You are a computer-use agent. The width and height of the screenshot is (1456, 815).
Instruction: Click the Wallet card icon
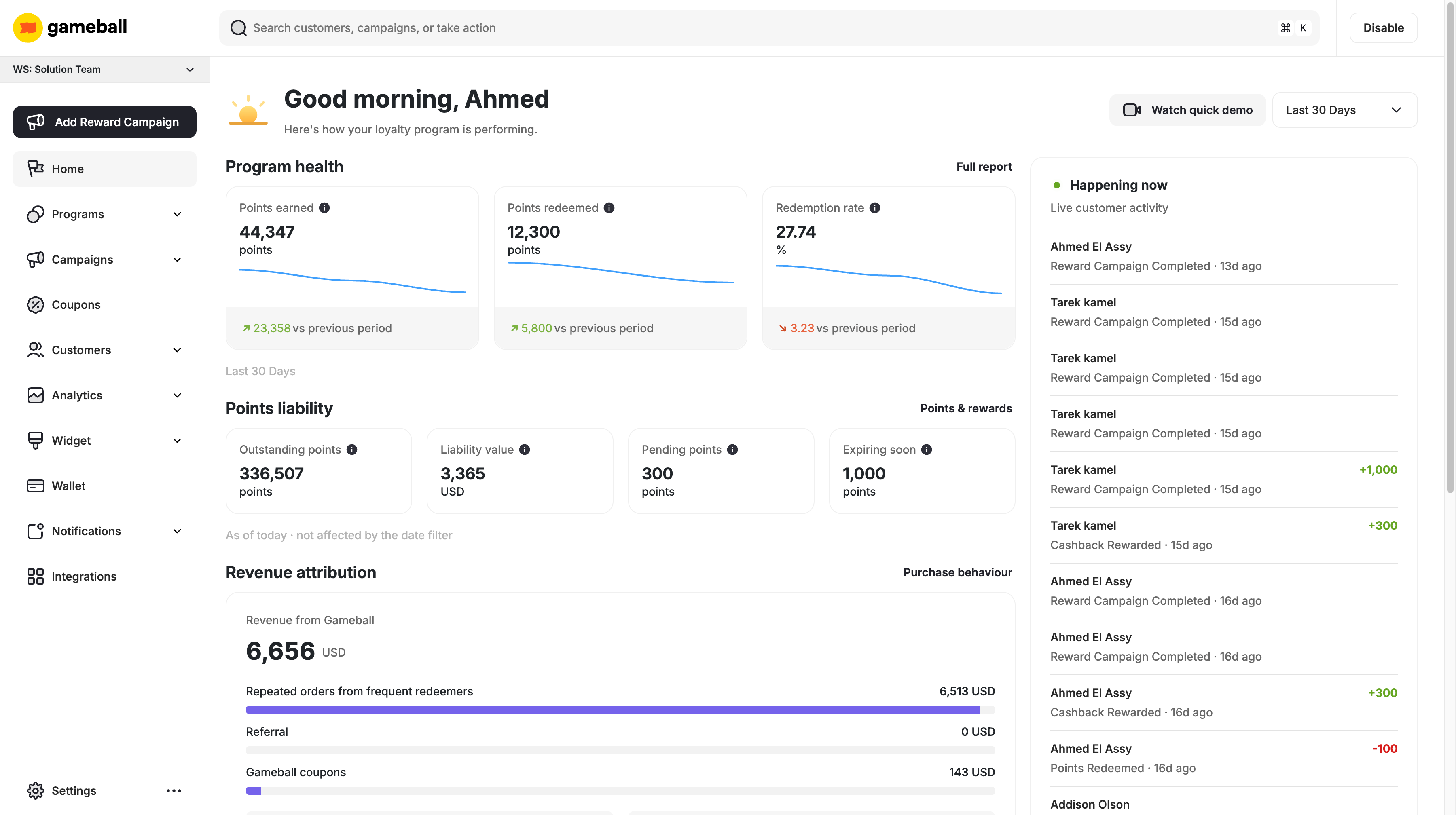coord(36,486)
